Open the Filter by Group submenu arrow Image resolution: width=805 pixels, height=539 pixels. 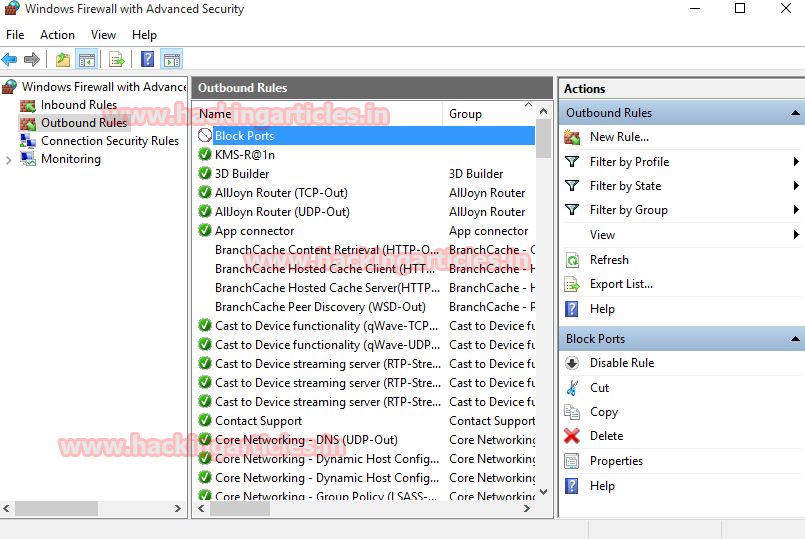point(796,210)
